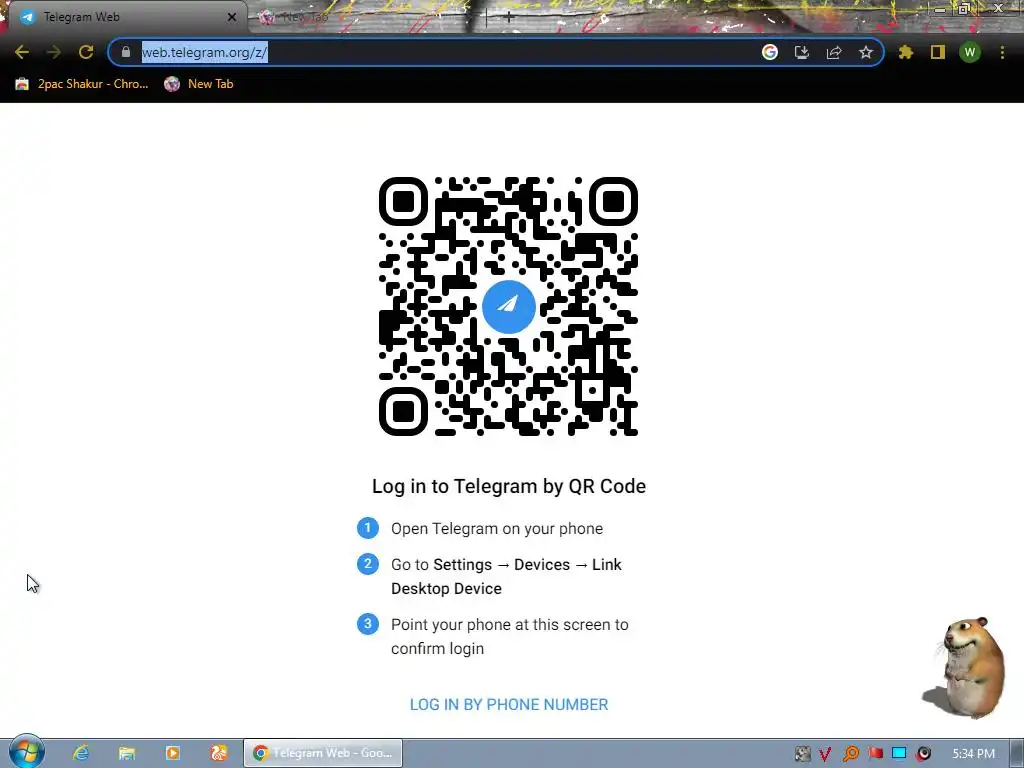1024x768 pixels.
Task: Click the 5:34 PM clock
Action: point(973,754)
